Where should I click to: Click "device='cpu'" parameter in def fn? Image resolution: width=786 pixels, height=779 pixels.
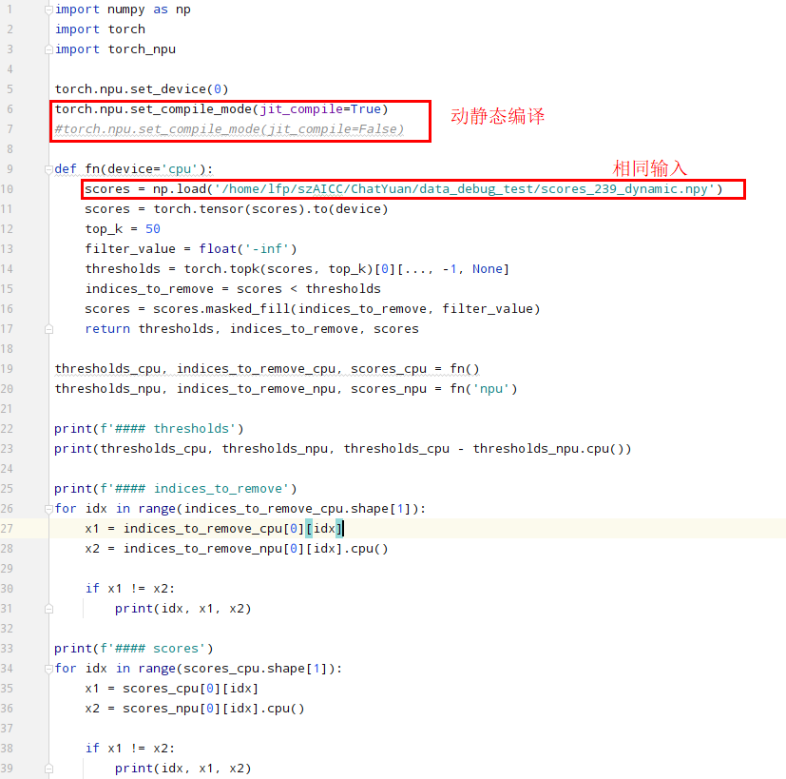[x=152, y=169]
